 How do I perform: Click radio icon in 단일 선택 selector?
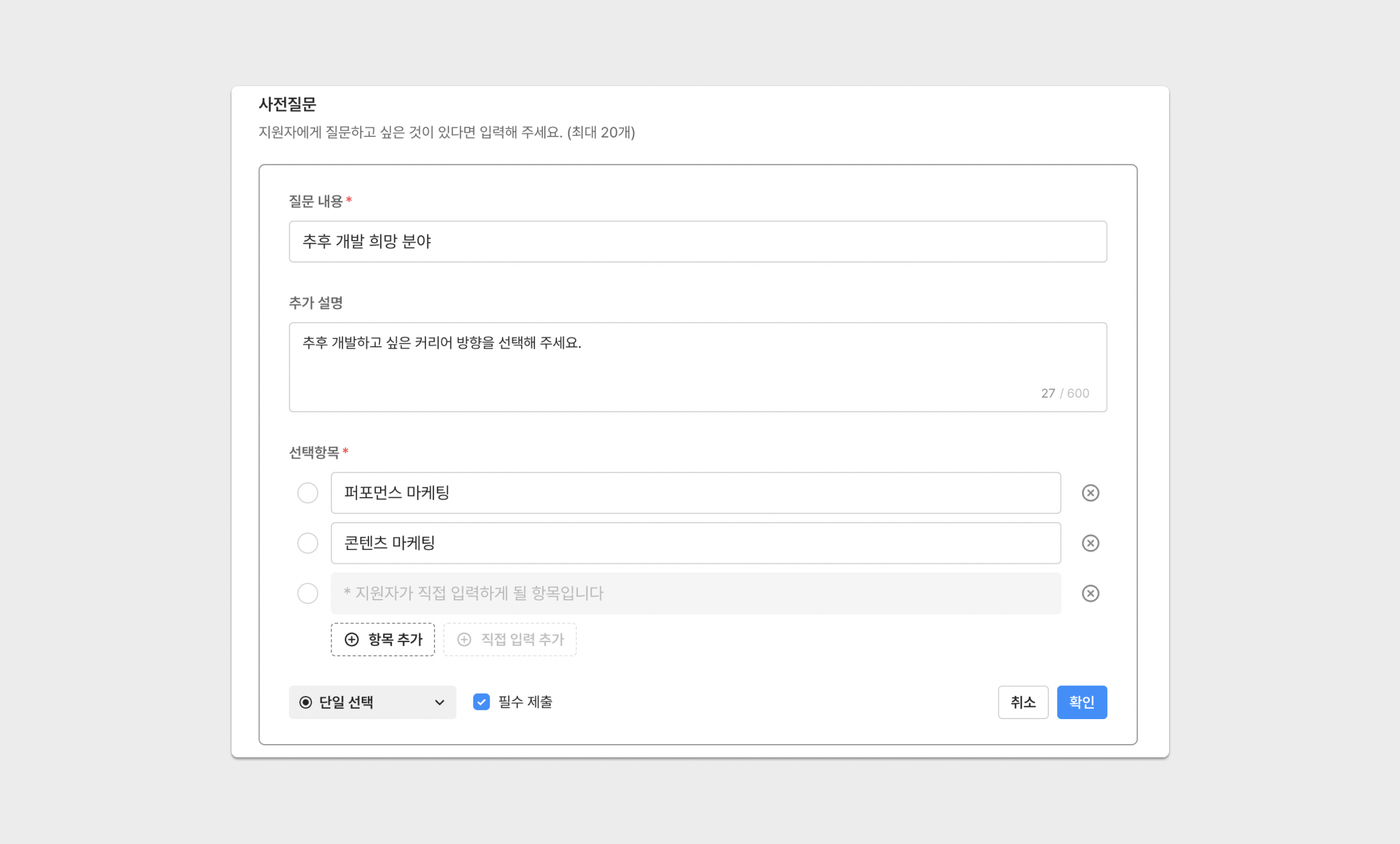coord(305,702)
